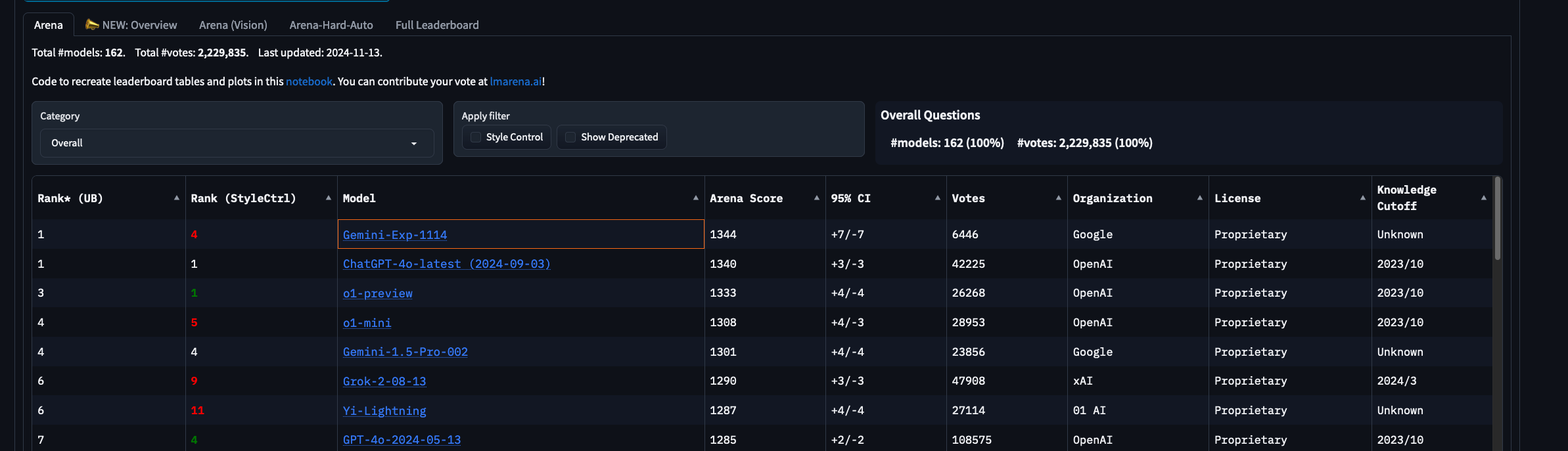Image resolution: width=1568 pixels, height=451 pixels.
Task: Open ChatGPT-4o-latest (2024-09-03) model link
Action: pyautogui.click(x=446, y=264)
